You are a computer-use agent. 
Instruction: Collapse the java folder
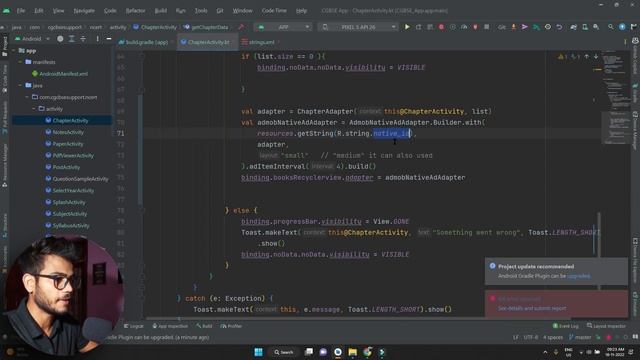click(20, 85)
